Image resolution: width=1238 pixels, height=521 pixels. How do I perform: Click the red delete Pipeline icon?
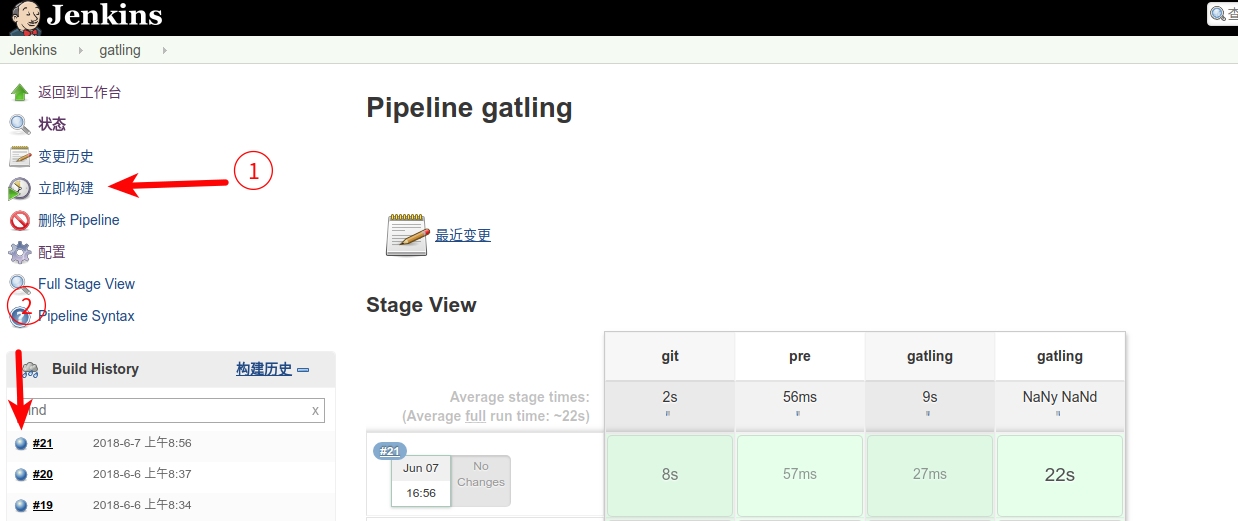point(19,221)
